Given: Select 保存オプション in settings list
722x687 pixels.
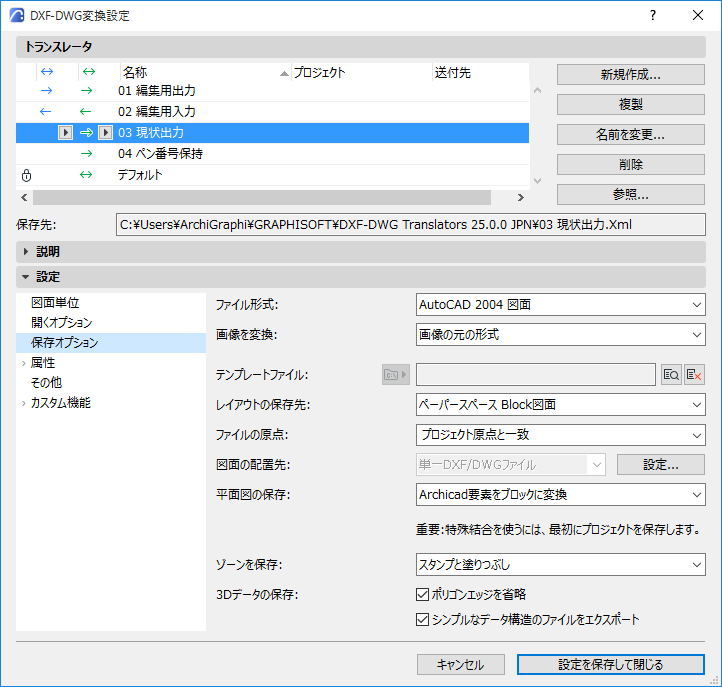Looking at the screenshot, I should pyautogui.click(x=111, y=343).
